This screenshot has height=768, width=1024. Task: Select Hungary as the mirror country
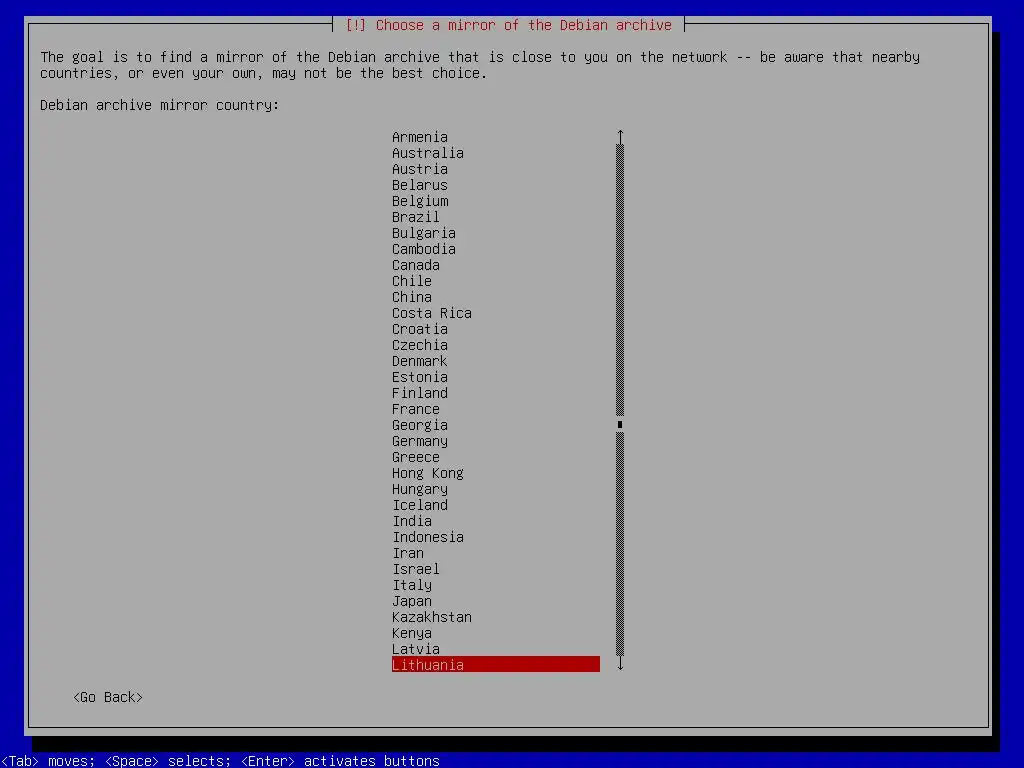pos(420,489)
